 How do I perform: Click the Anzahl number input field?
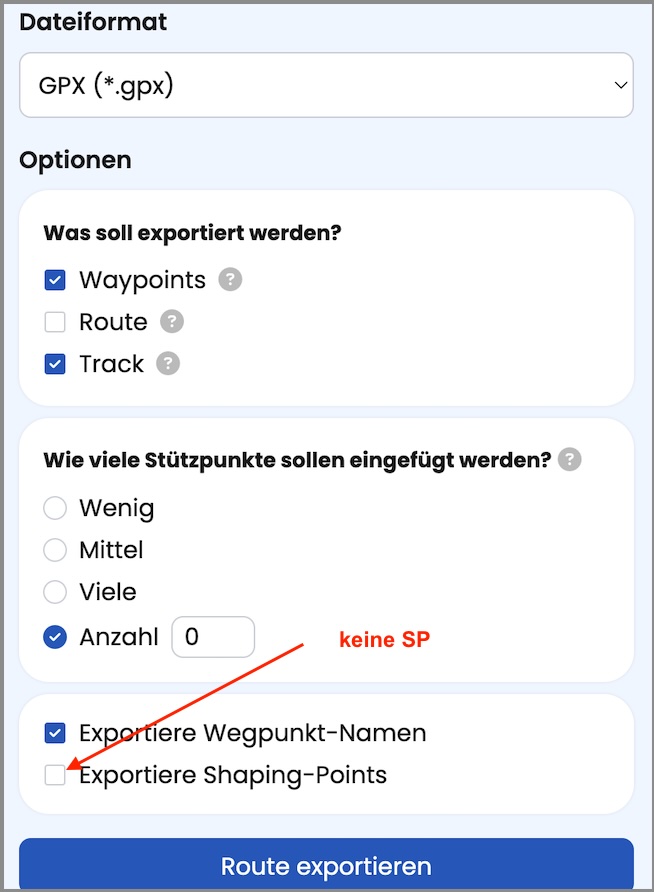pyautogui.click(x=213, y=637)
